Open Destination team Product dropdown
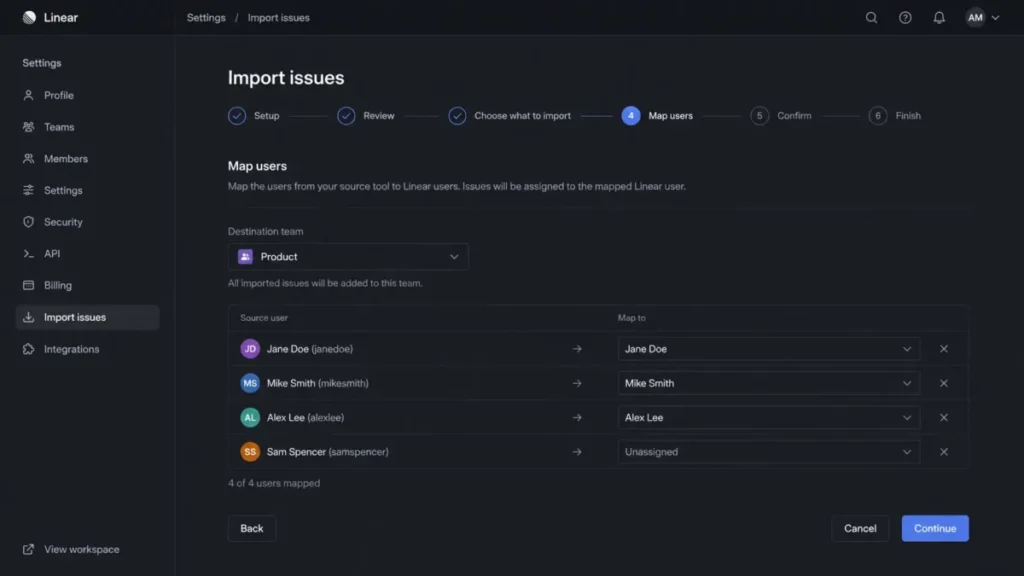Viewport: 1024px width, 576px height. click(348, 257)
